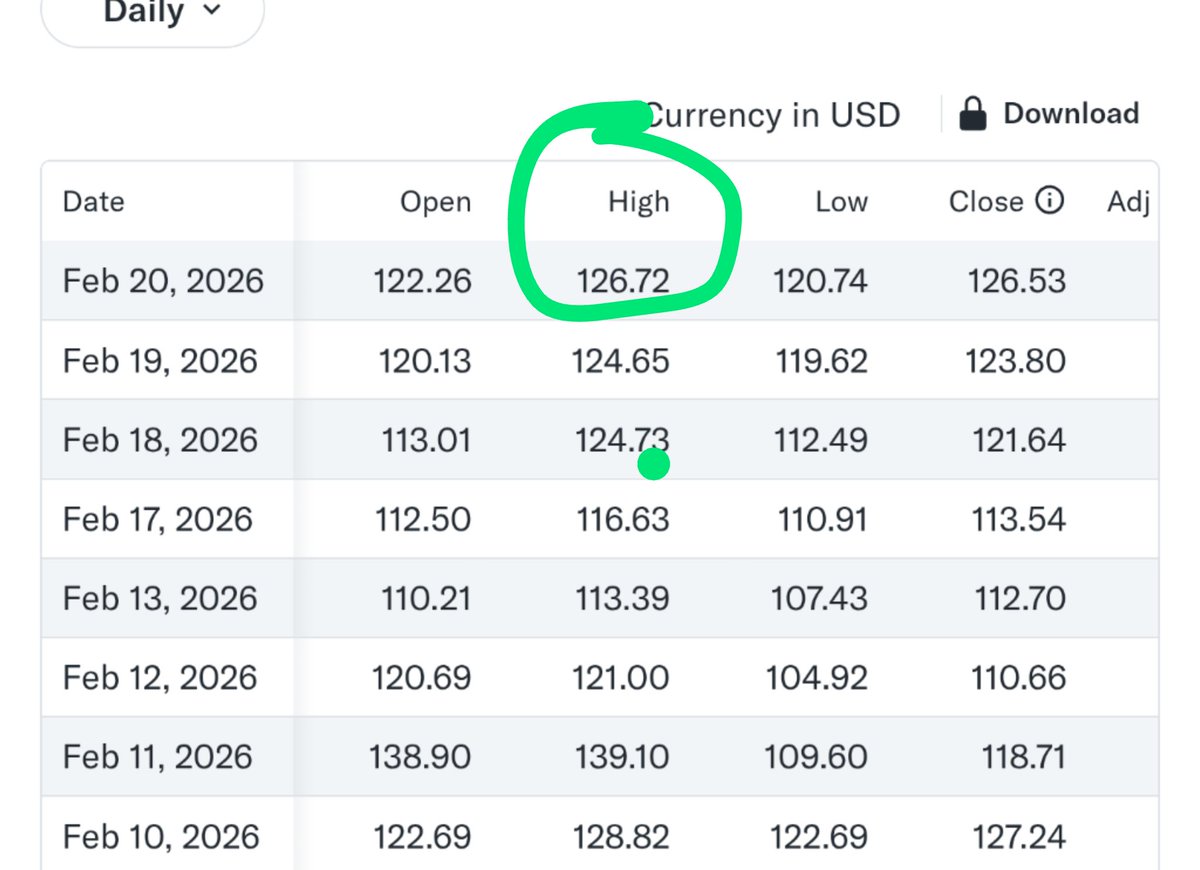The image size is (1200, 870).
Task: Select the Feb 18, 2026 date cell
Action: tap(160, 440)
